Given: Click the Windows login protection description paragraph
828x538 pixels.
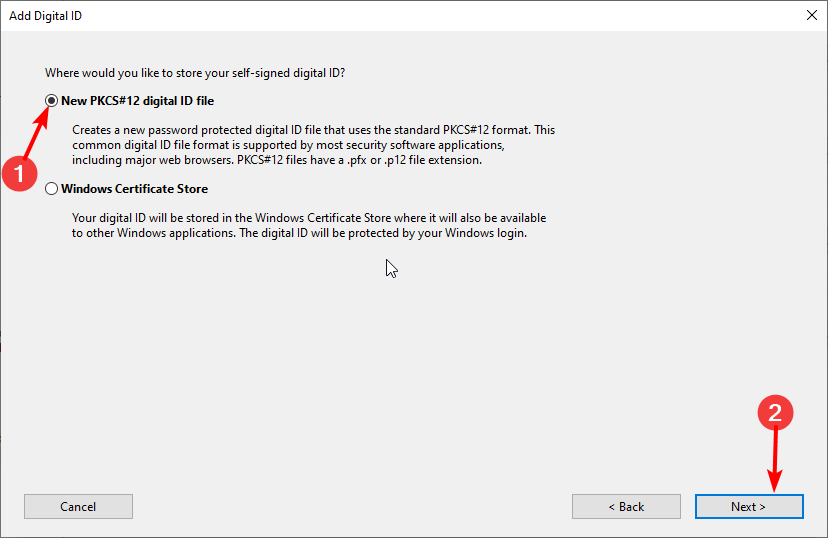Looking at the screenshot, I should (309, 225).
